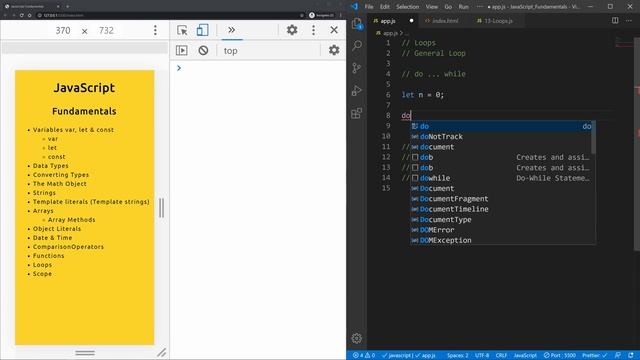Click the viewport corner resize handle
640x360 pixels.
point(162,352)
